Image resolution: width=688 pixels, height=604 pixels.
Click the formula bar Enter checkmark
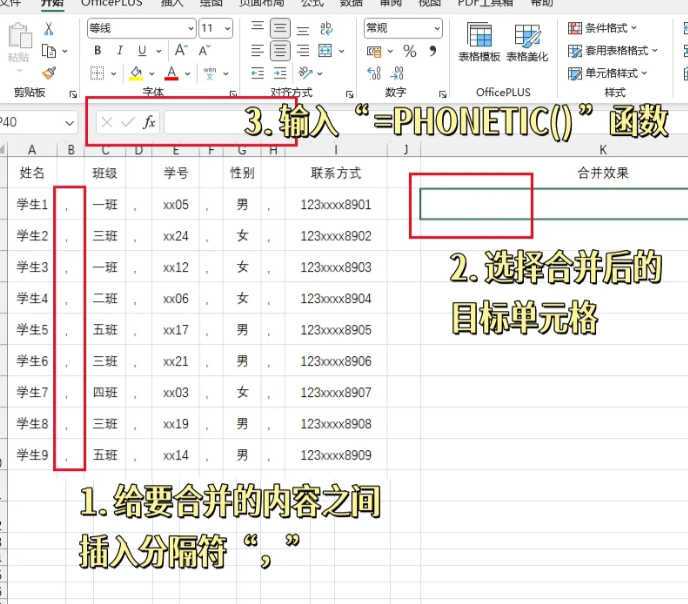click(128, 122)
